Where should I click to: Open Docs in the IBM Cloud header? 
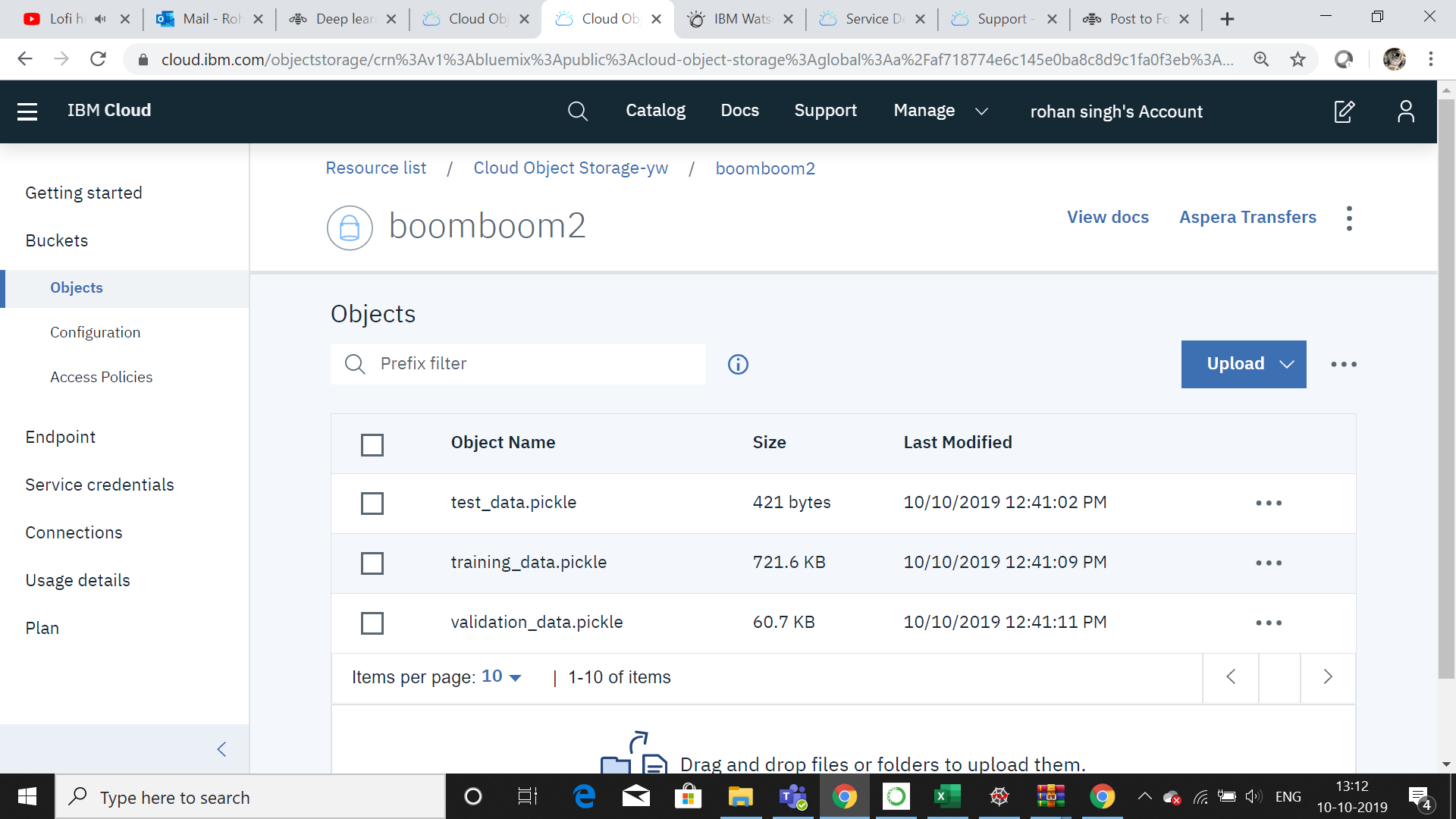click(x=739, y=111)
